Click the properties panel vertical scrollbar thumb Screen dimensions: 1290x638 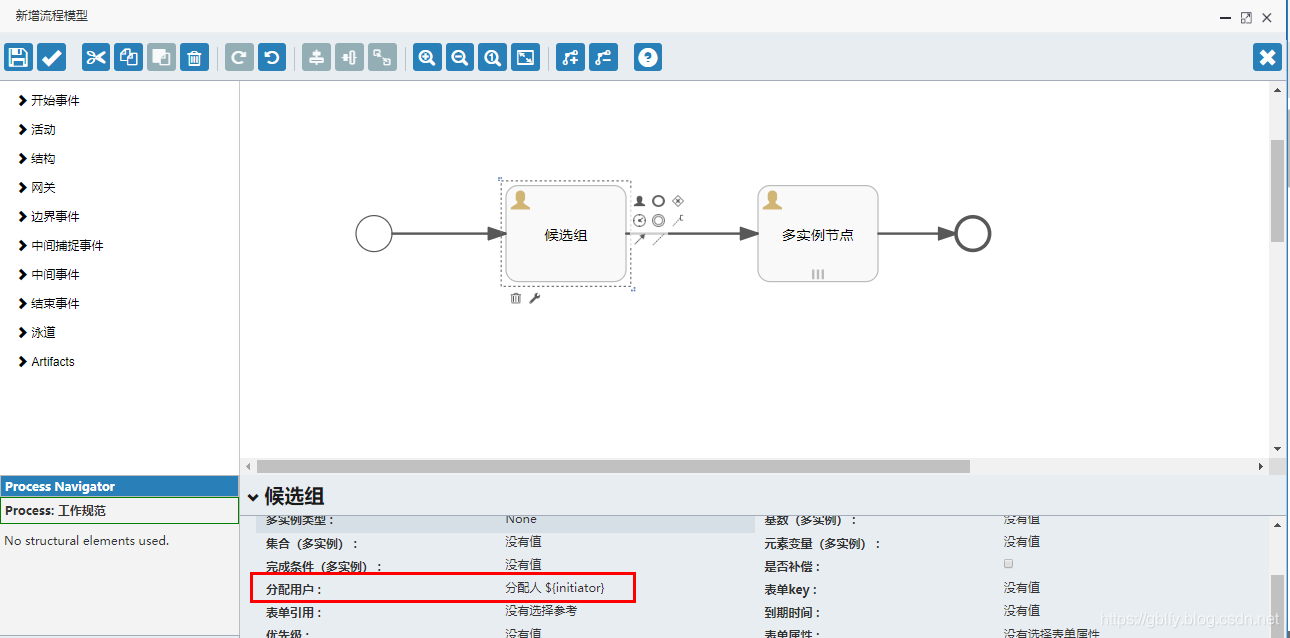tap(1277, 606)
